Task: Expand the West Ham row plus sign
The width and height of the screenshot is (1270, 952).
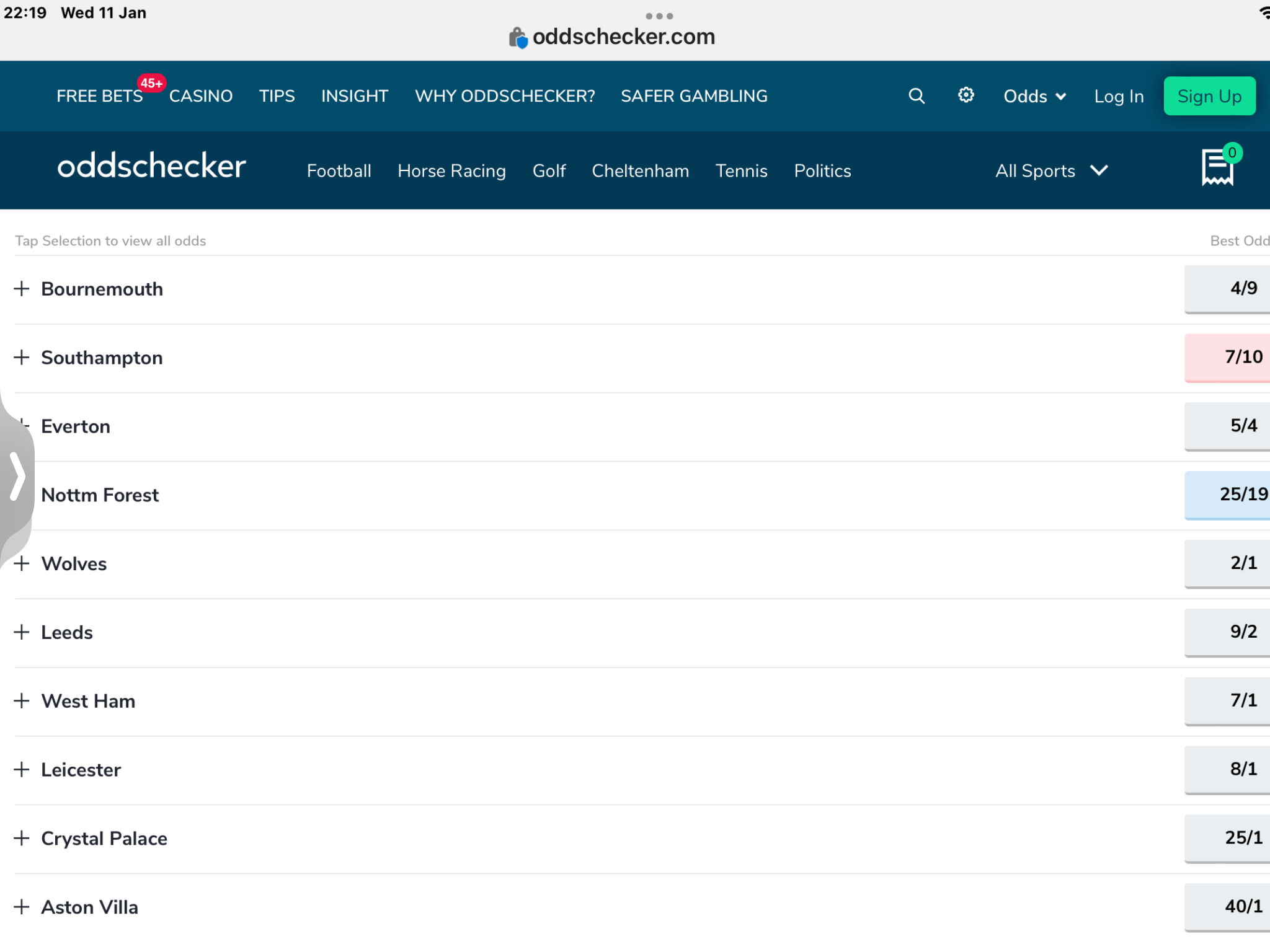Action: (22, 701)
